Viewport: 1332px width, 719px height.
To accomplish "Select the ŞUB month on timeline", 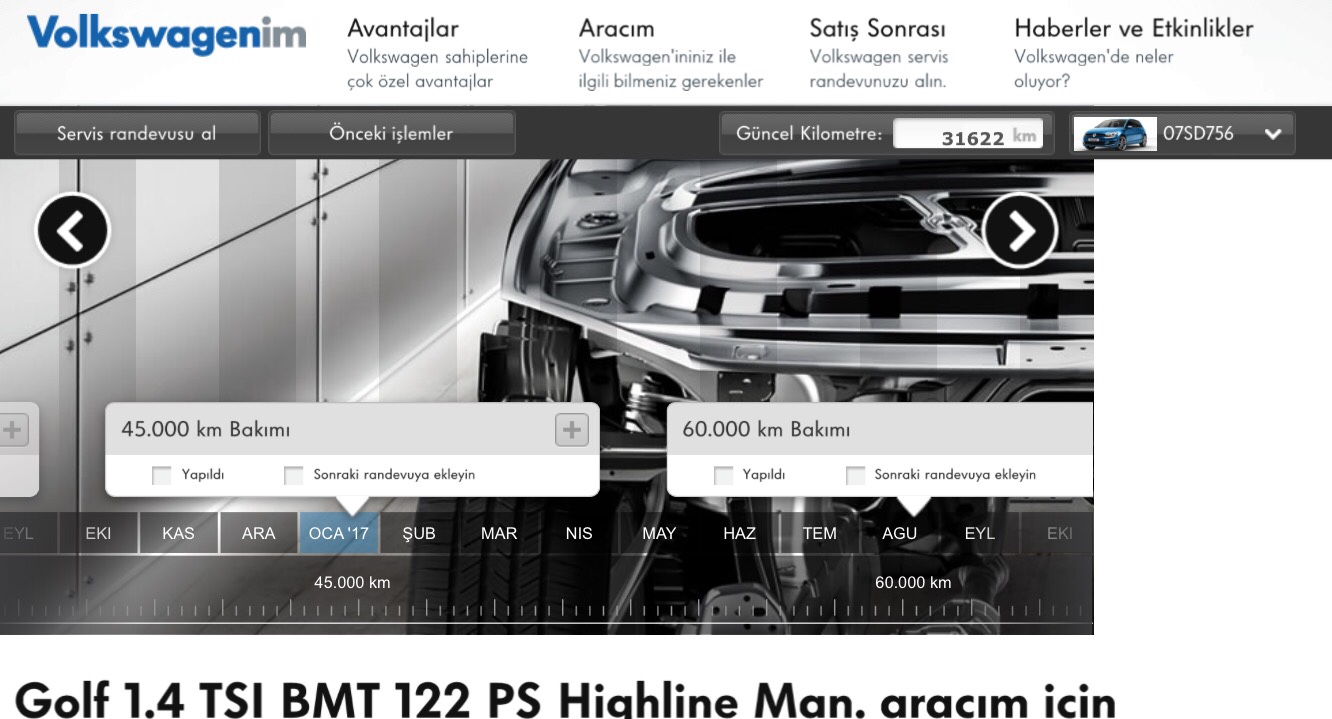I will pyautogui.click(x=419, y=533).
